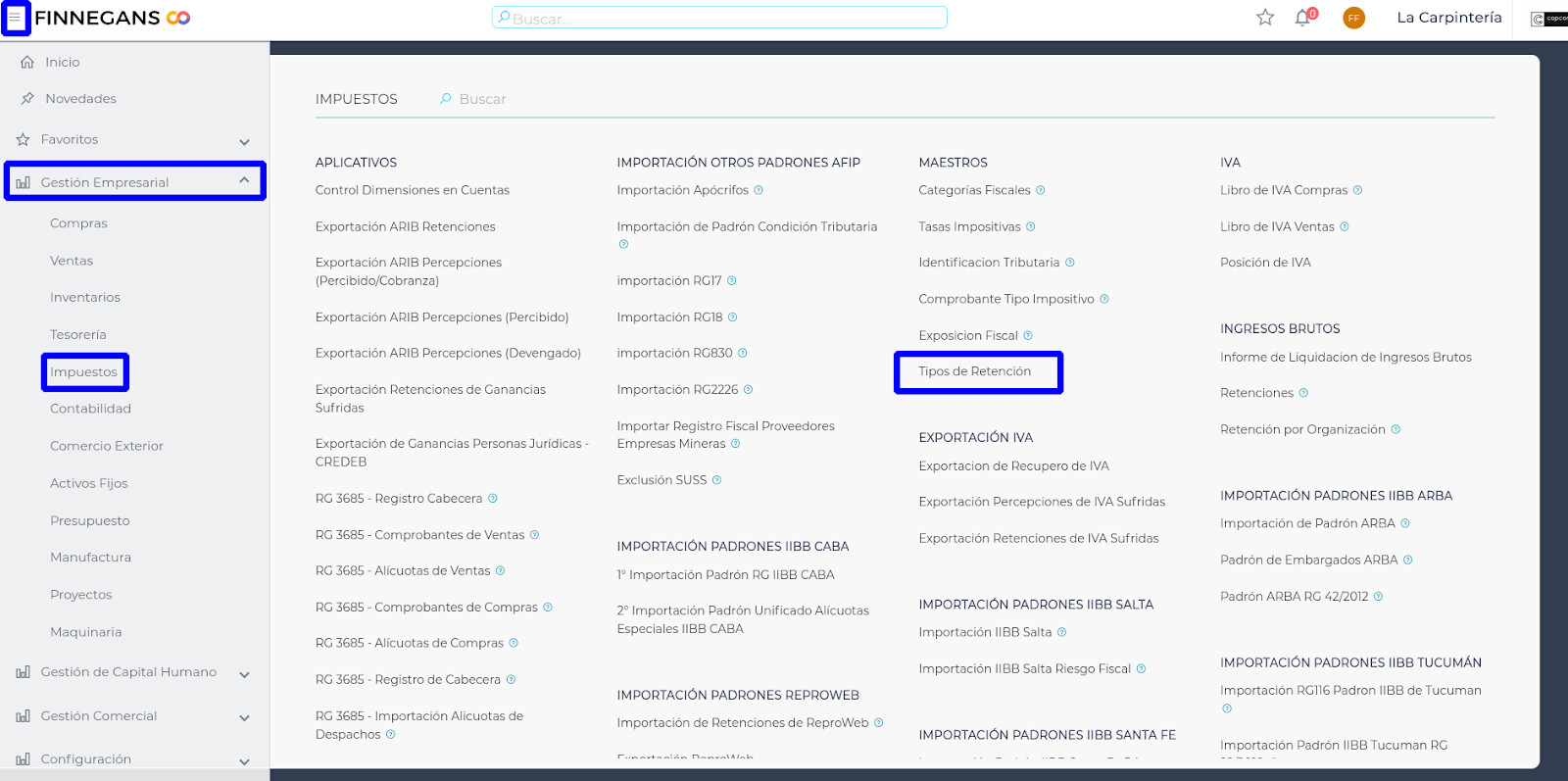
Task: Click the info icon next to Retenciones
Action: tap(1303, 393)
